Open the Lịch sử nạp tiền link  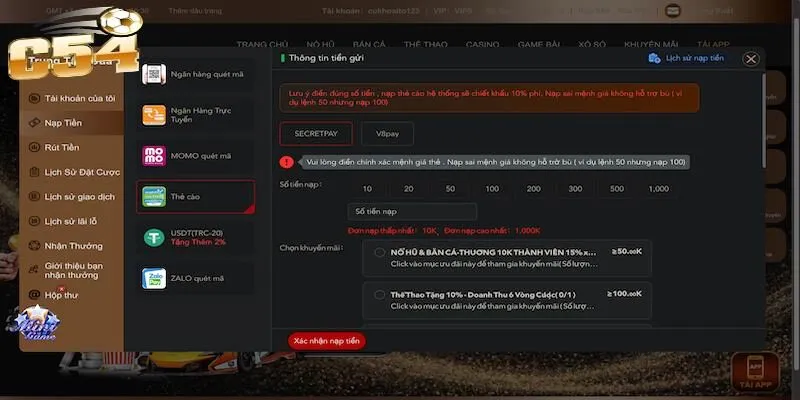(x=686, y=59)
